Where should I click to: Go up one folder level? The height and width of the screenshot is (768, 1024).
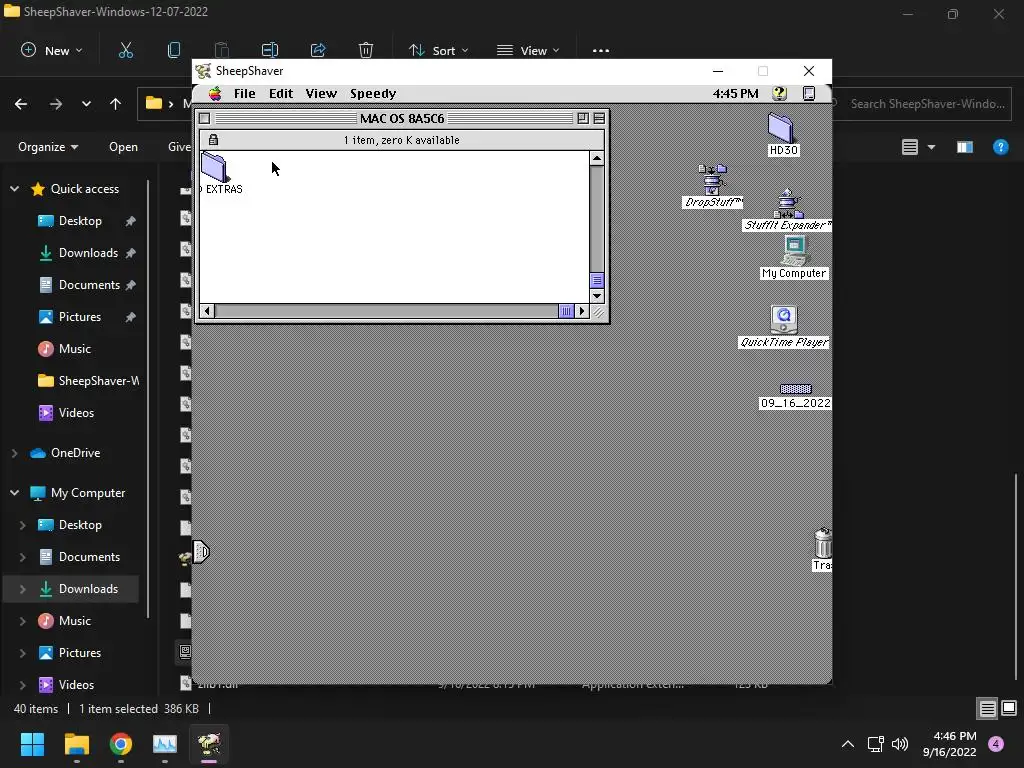116,104
